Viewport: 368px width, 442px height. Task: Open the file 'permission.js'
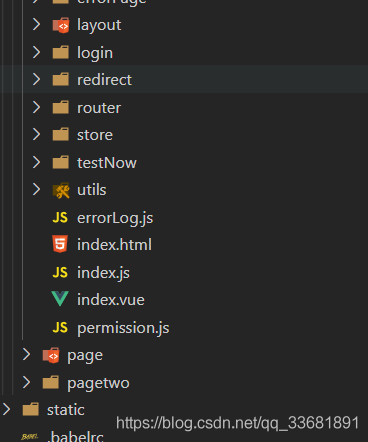[x=123, y=328]
